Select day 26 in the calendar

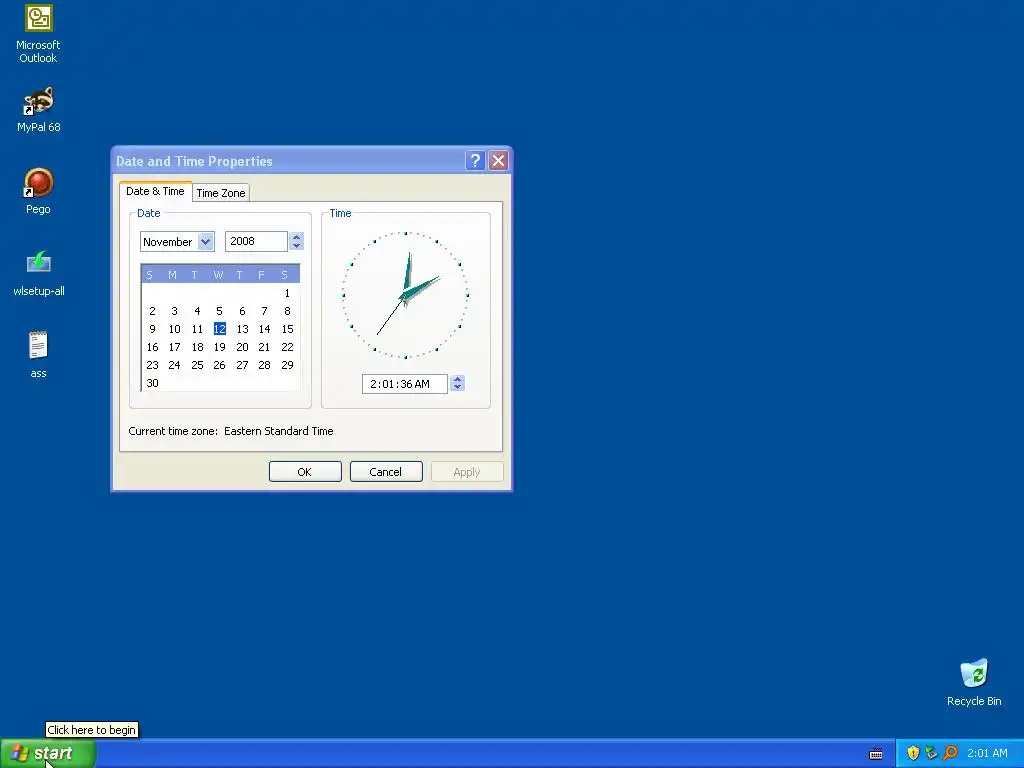coord(219,365)
